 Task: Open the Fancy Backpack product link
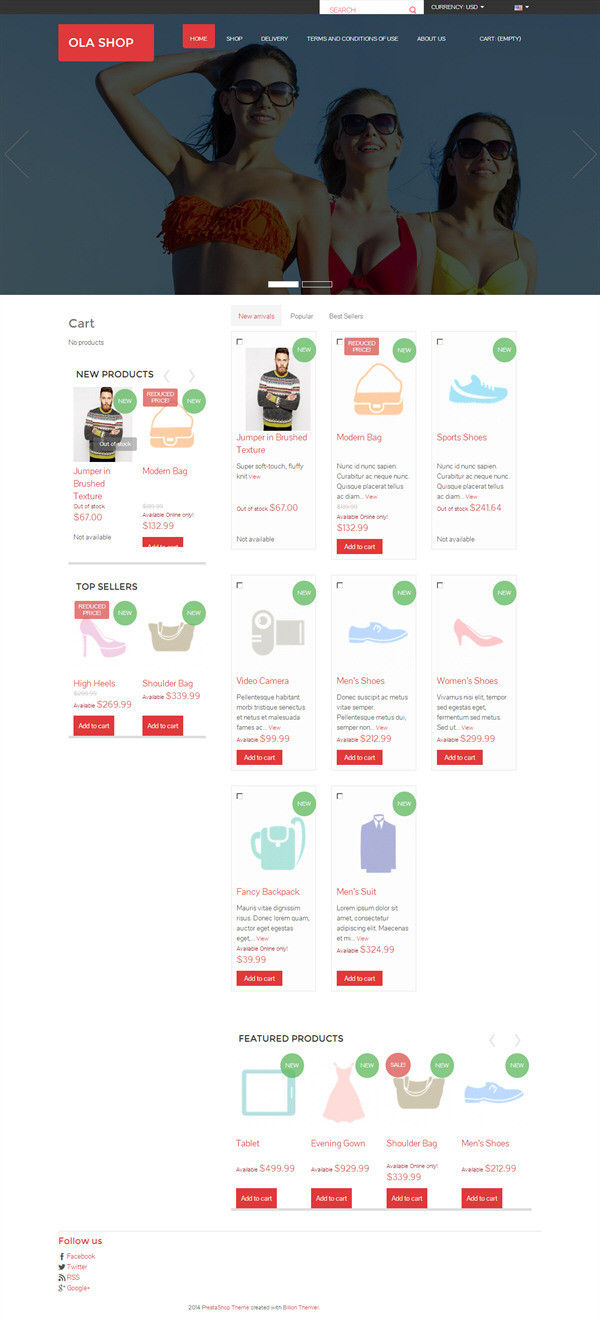point(268,892)
